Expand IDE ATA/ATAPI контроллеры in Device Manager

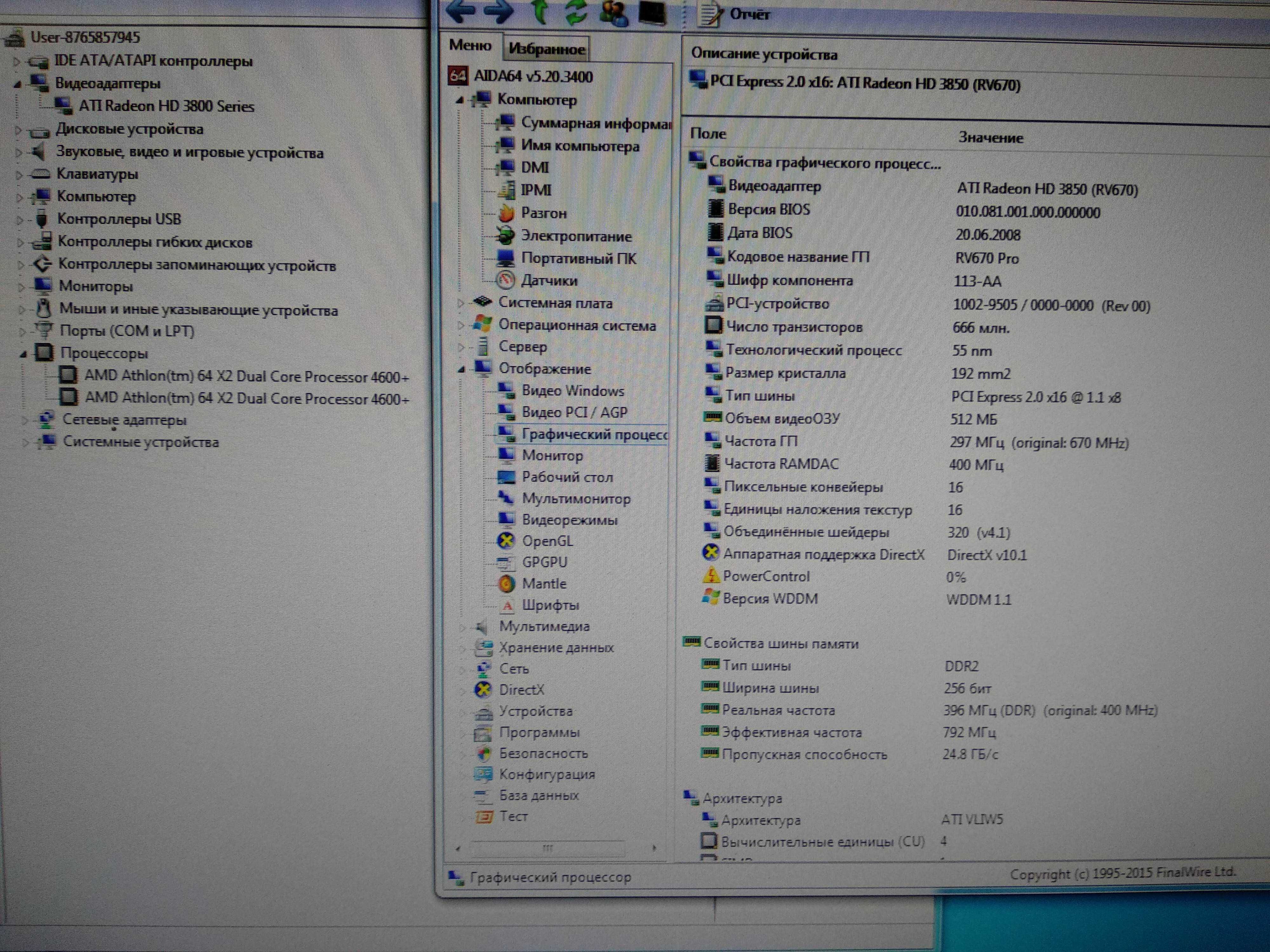pyautogui.click(x=17, y=61)
